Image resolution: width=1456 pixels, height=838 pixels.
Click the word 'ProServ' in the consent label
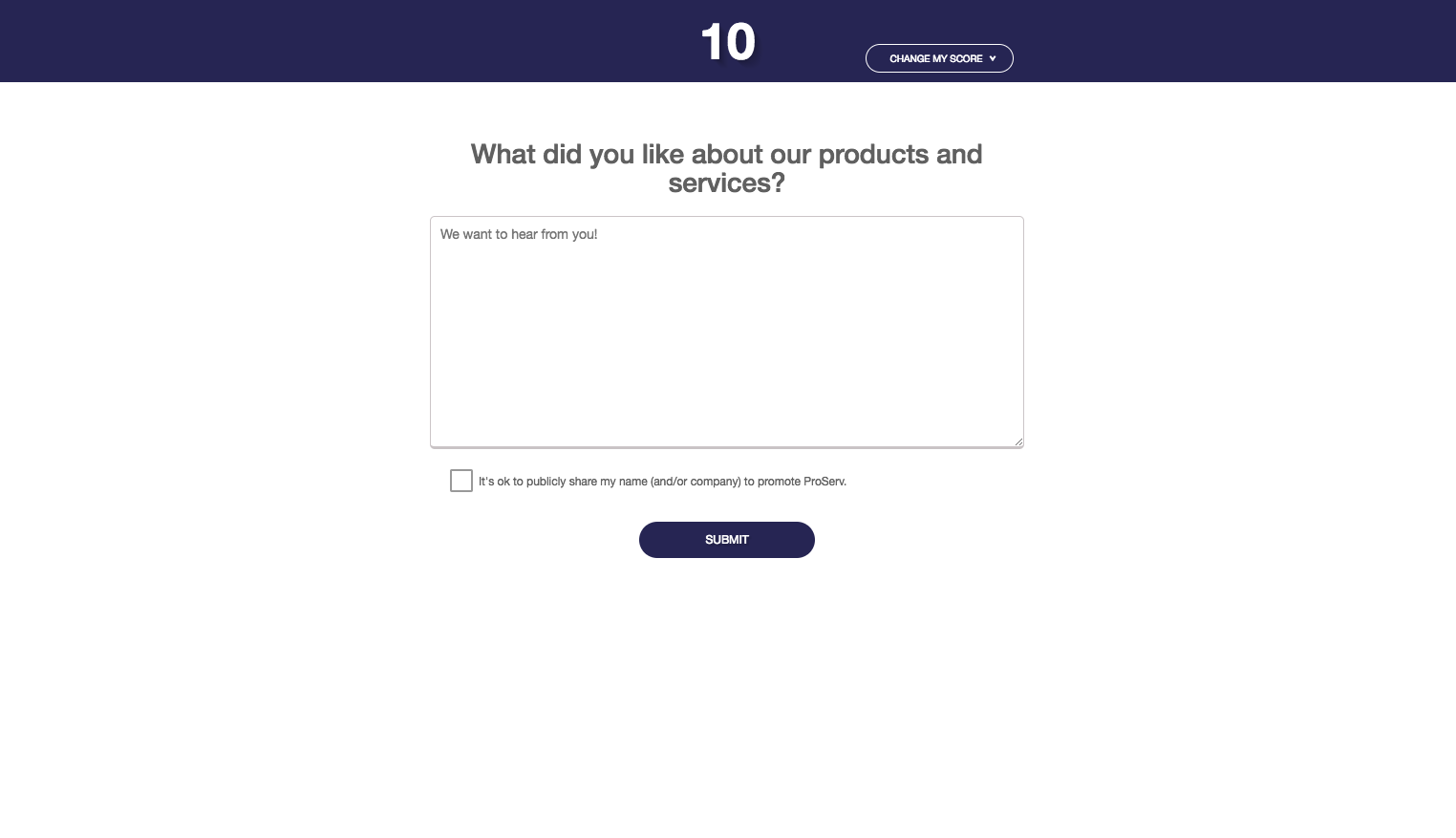click(824, 482)
